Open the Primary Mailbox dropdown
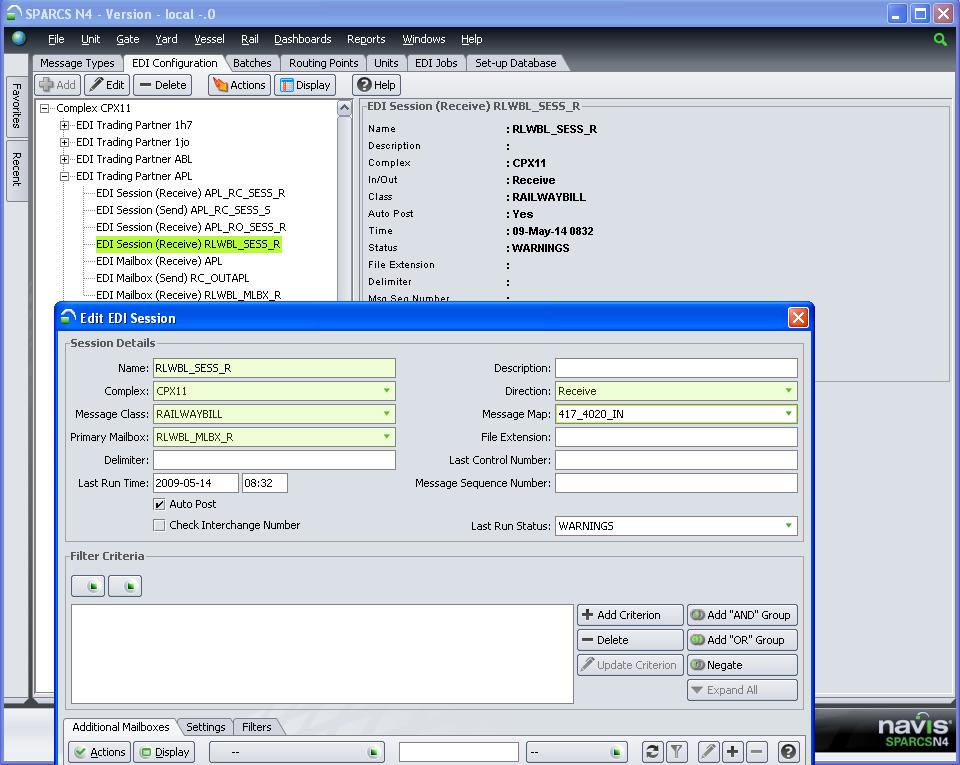Image resolution: width=960 pixels, height=765 pixels. point(386,436)
